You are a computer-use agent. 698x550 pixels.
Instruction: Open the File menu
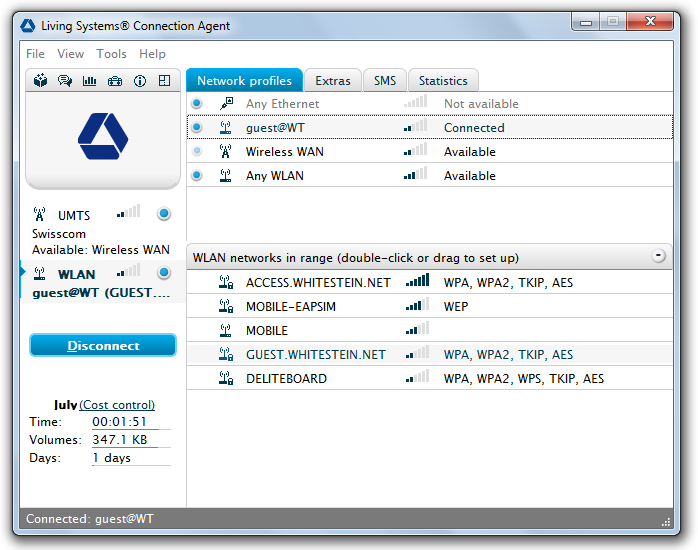coord(35,54)
